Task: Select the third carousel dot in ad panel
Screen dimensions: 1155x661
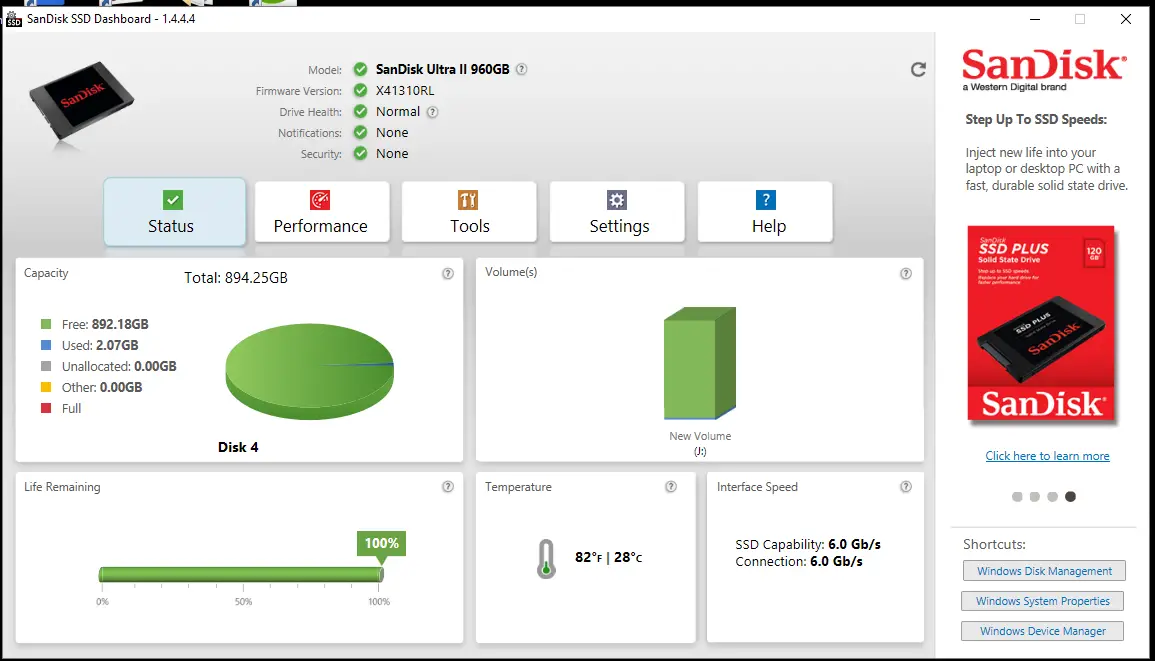Action: [1053, 497]
